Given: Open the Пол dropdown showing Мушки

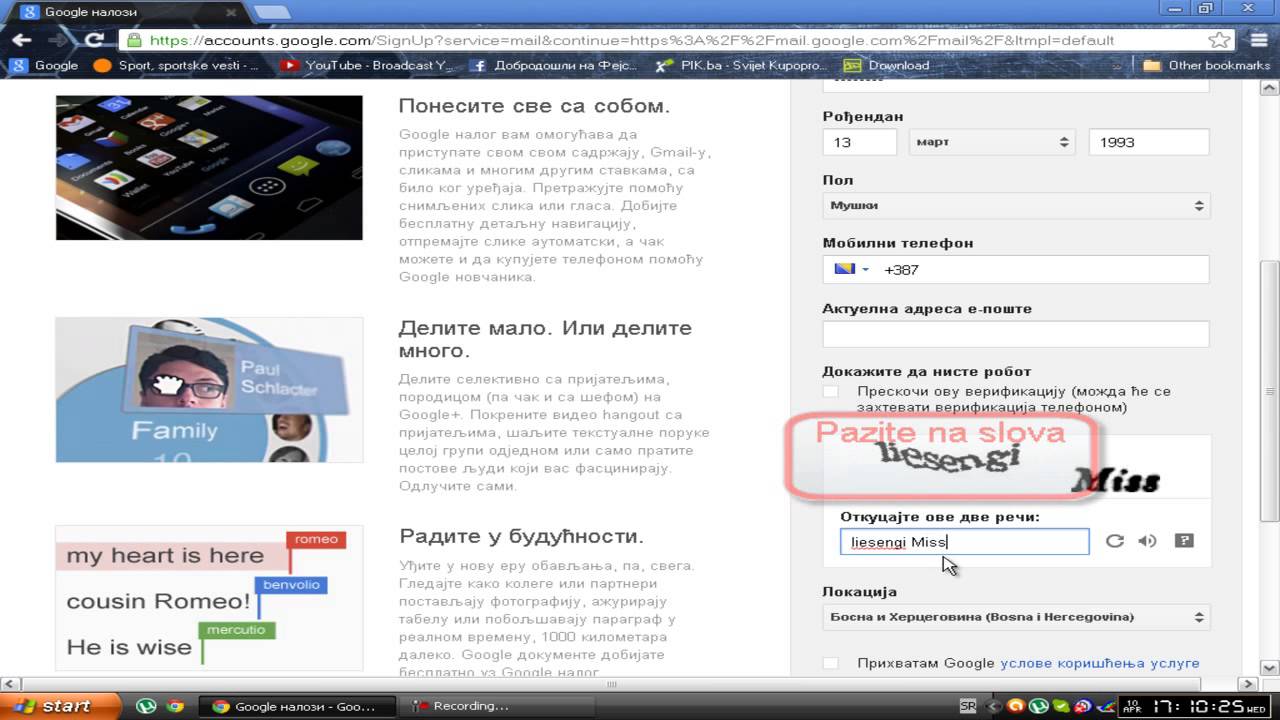Looking at the screenshot, I should pyautogui.click(x=1016, y=205).
